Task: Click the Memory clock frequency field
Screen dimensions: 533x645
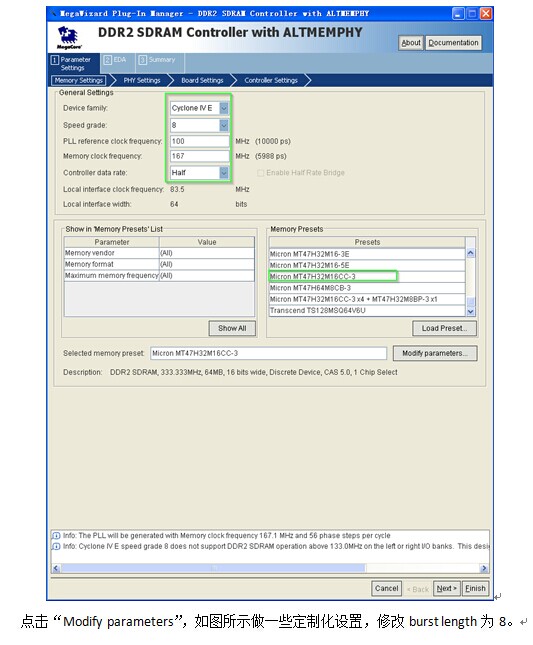Action: tap(200, 156)
